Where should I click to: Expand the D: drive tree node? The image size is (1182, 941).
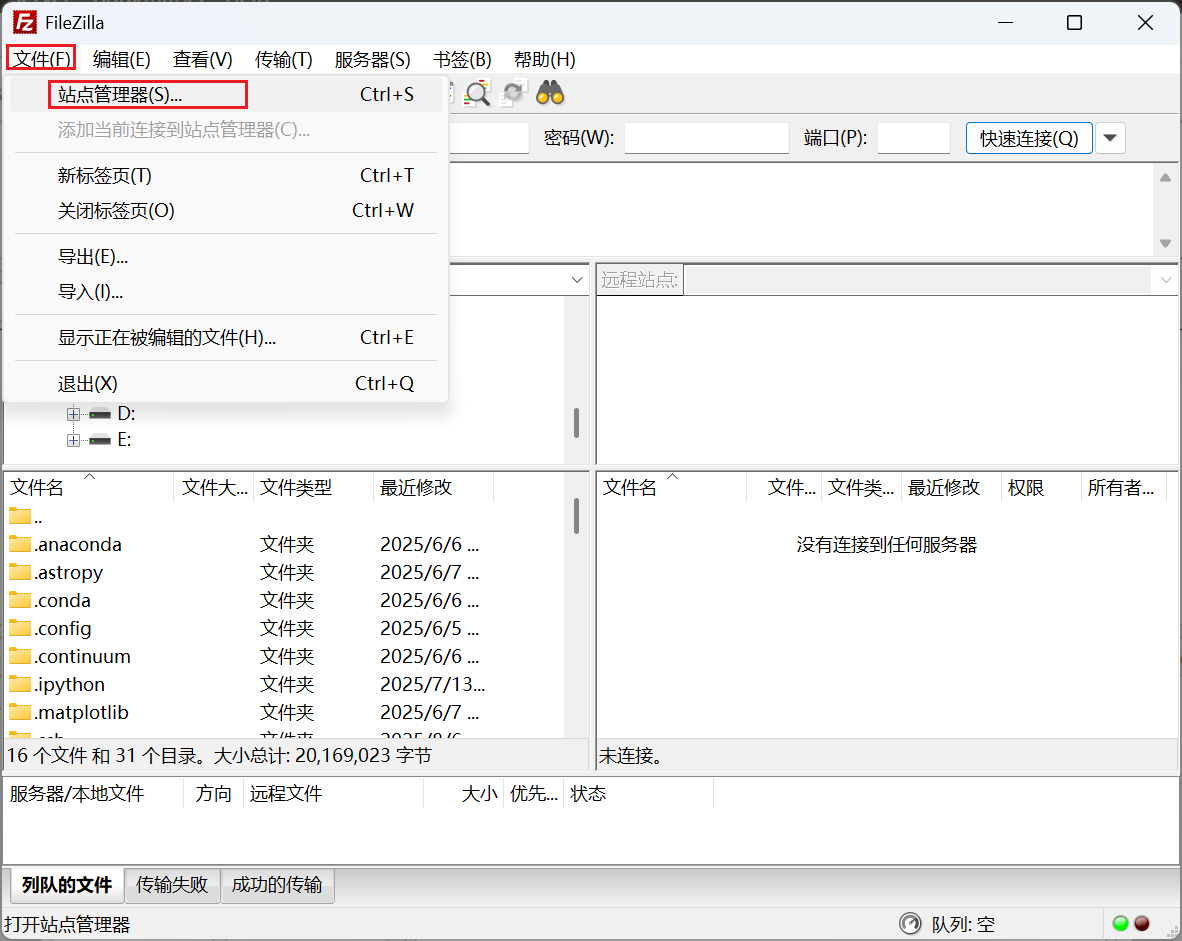coord(73,414)
